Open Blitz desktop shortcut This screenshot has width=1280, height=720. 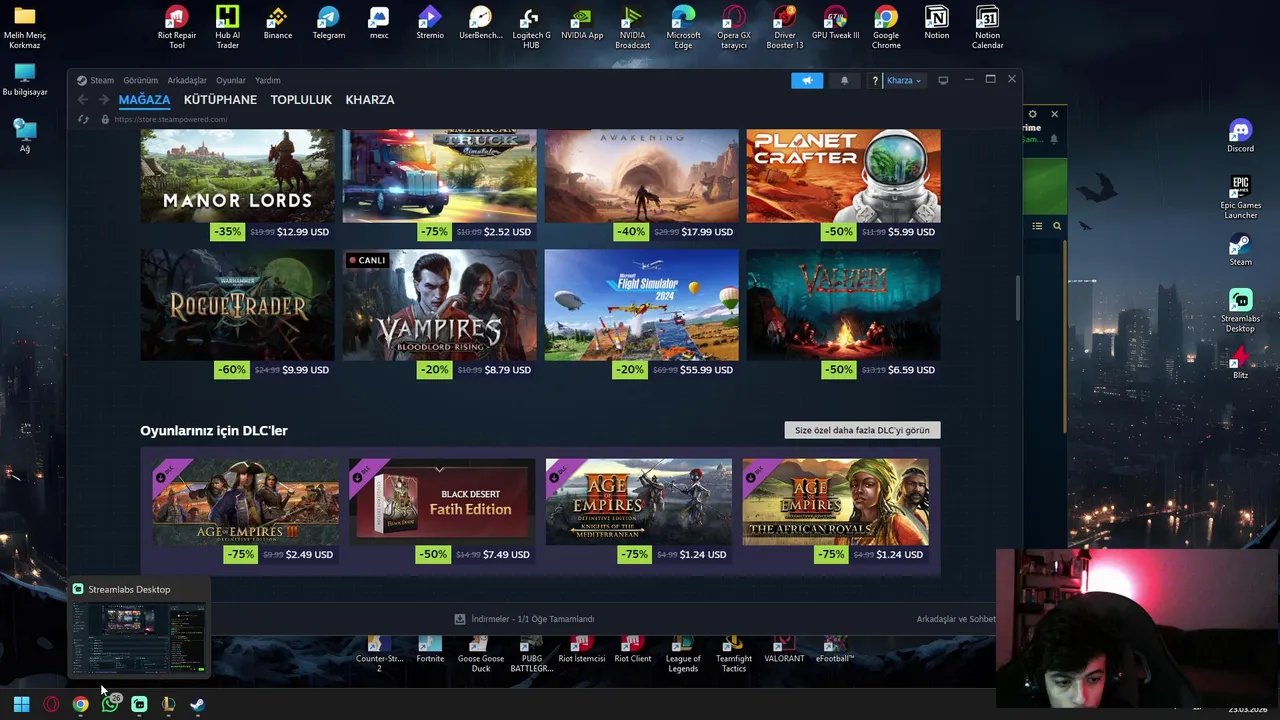(1240, 363)
